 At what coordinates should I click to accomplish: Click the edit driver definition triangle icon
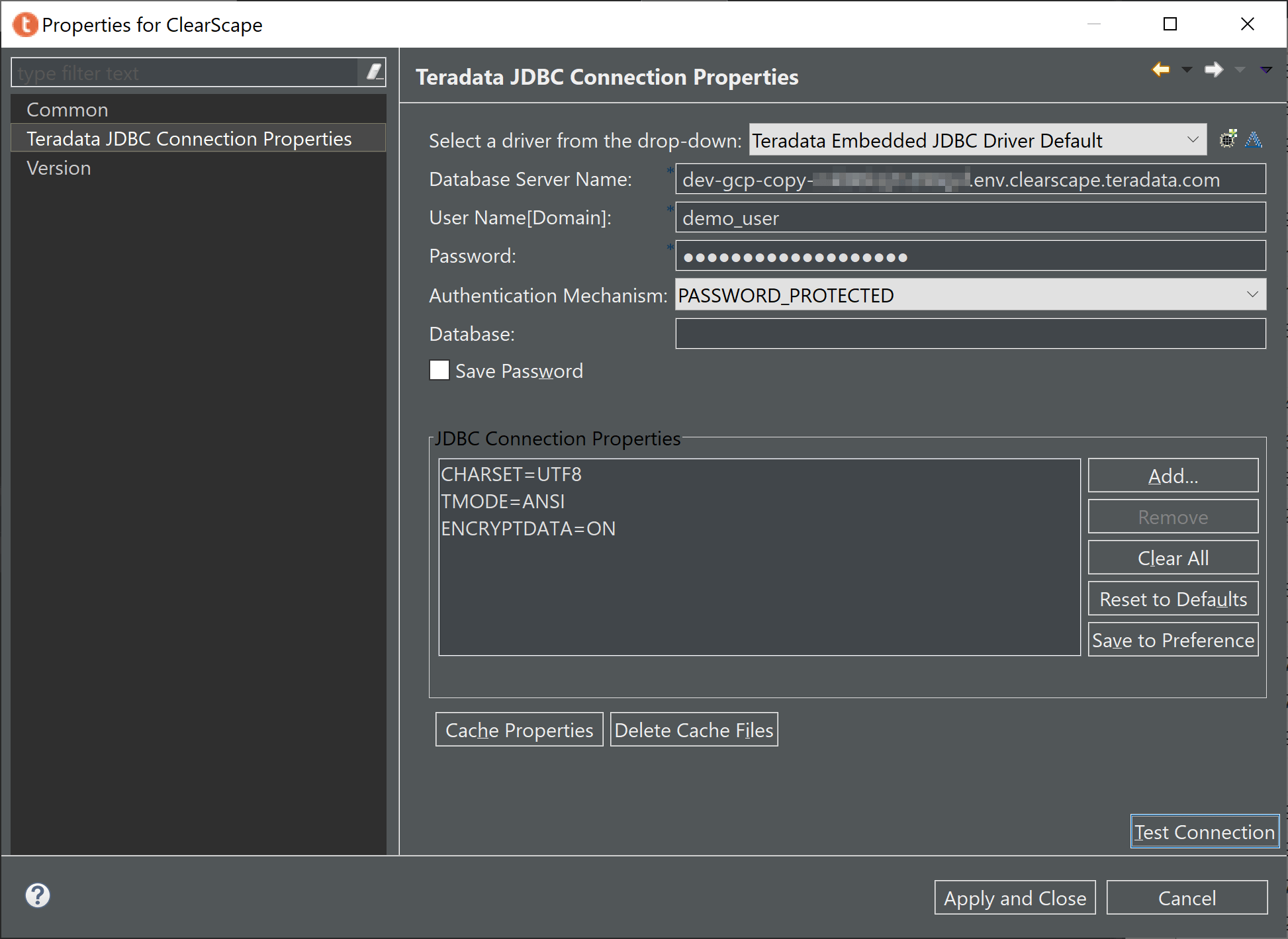1254,140
